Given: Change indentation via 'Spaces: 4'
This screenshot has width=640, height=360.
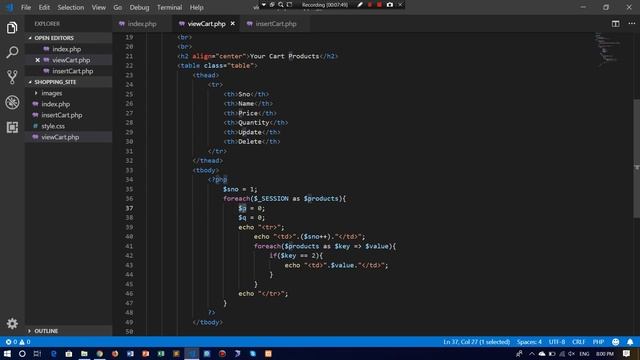Looking at the screenshot, I should [x=529, y=342].
